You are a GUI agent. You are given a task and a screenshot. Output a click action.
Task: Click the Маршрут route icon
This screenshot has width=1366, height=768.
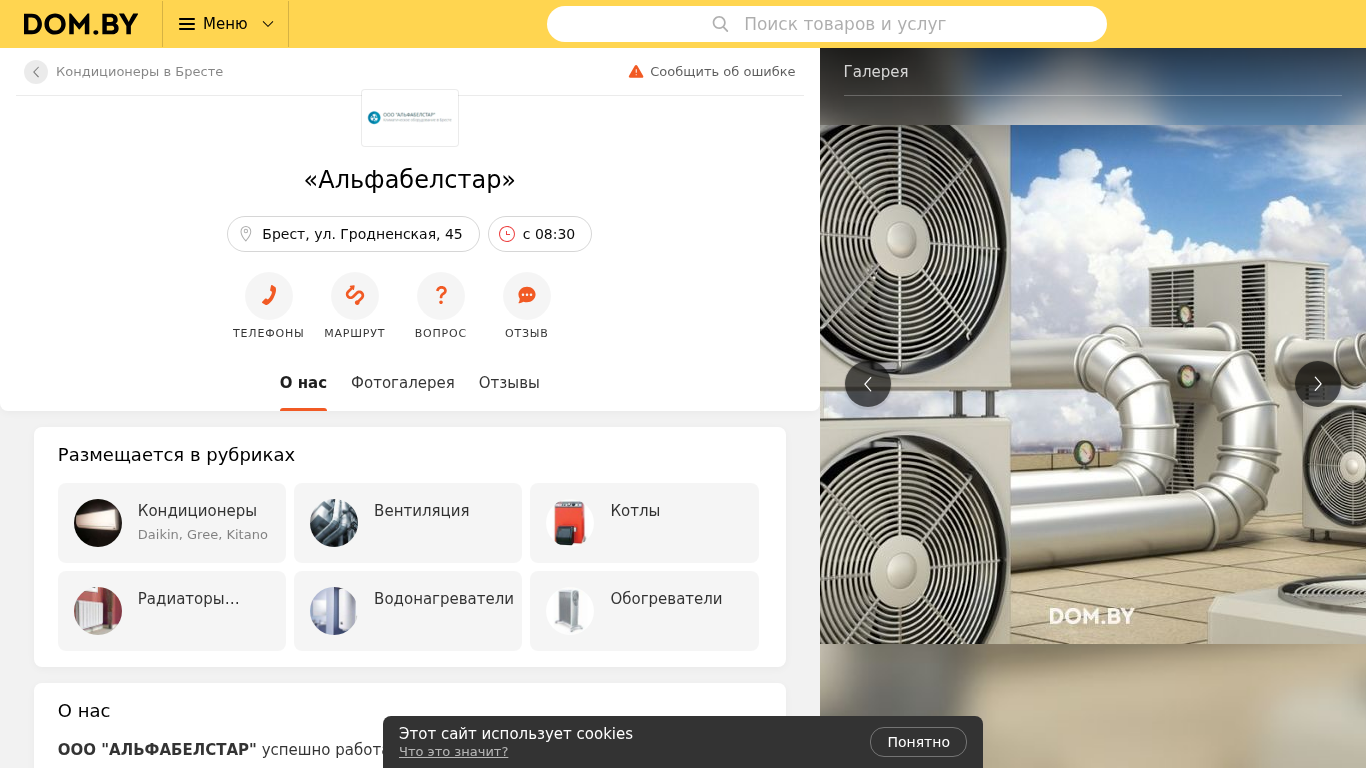point(355,296)
